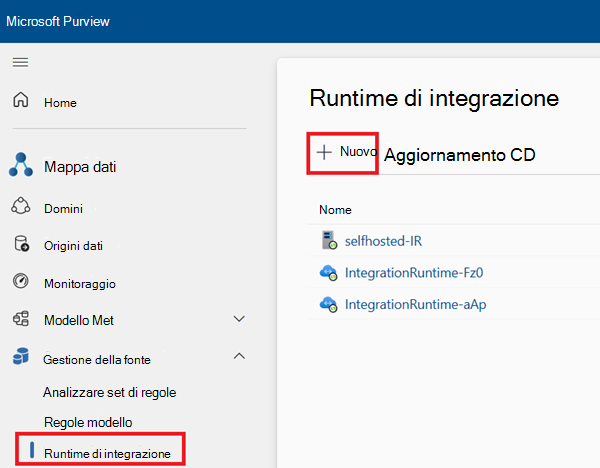Click the IntegrationRuntime-Fz0 cloud icon
Image resolution: width=600 pixels, height=468 pixels.
[328, 272]
